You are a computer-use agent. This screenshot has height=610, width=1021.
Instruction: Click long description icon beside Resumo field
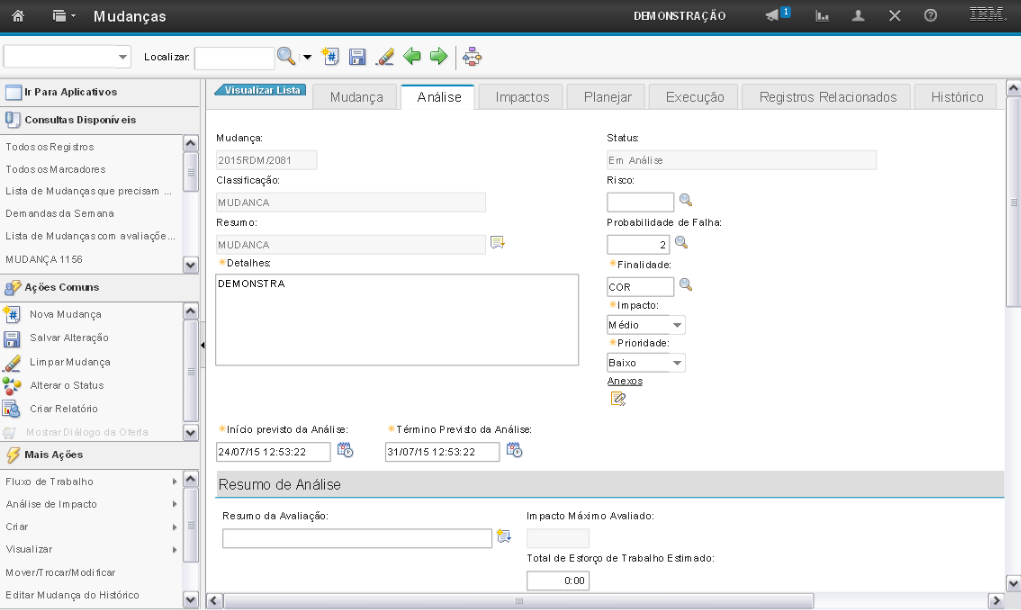coord(497,243)
